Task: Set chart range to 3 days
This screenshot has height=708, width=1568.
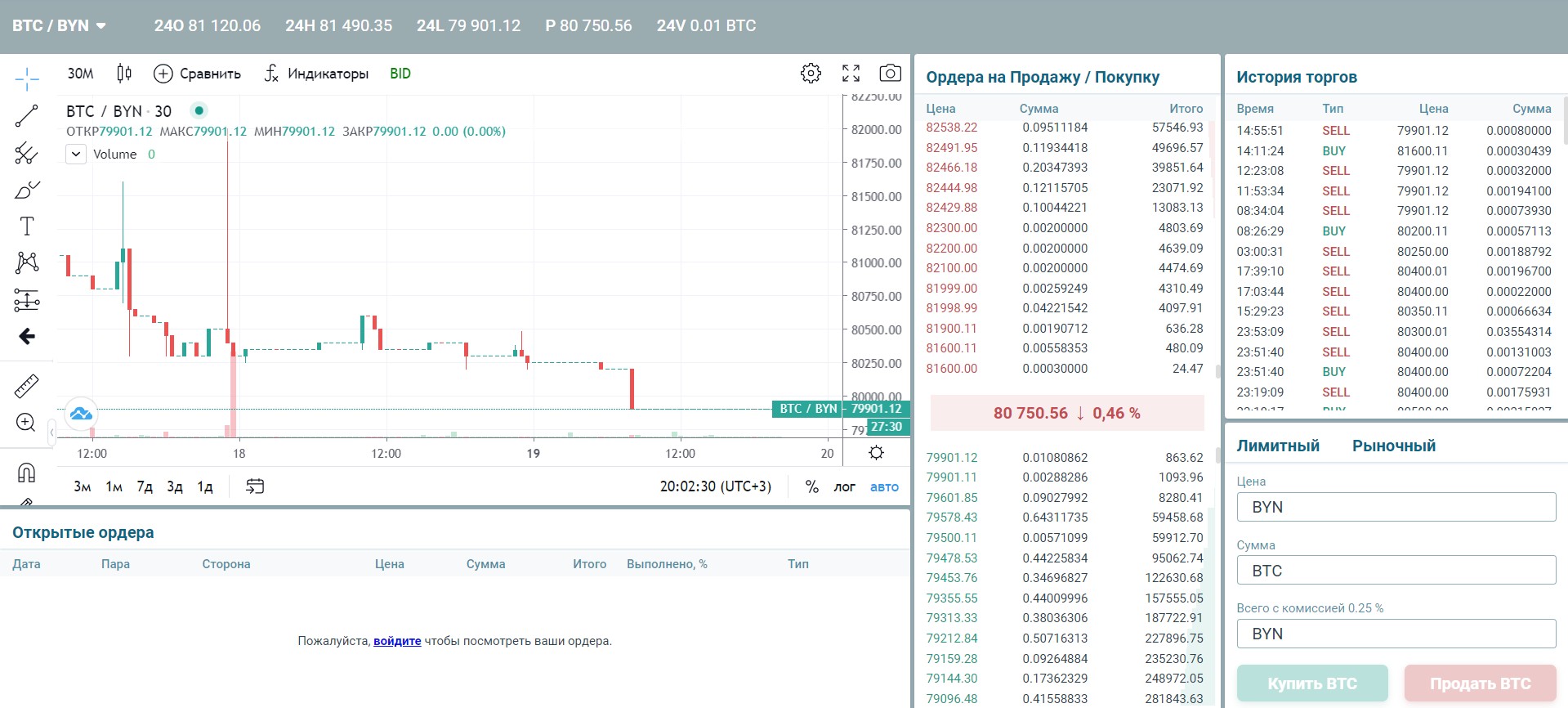Action: 175,486
